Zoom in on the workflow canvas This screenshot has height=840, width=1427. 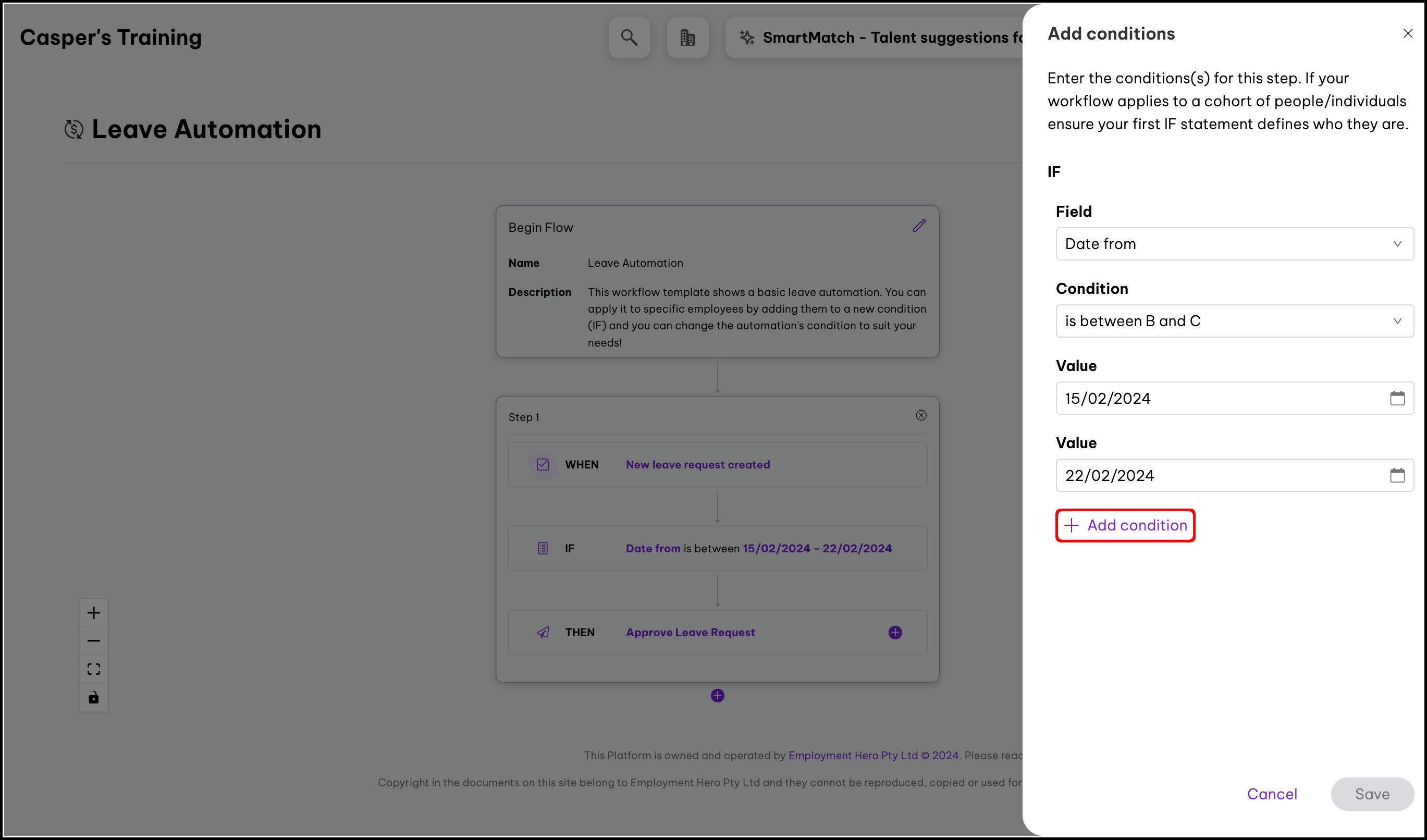point(94,612)
